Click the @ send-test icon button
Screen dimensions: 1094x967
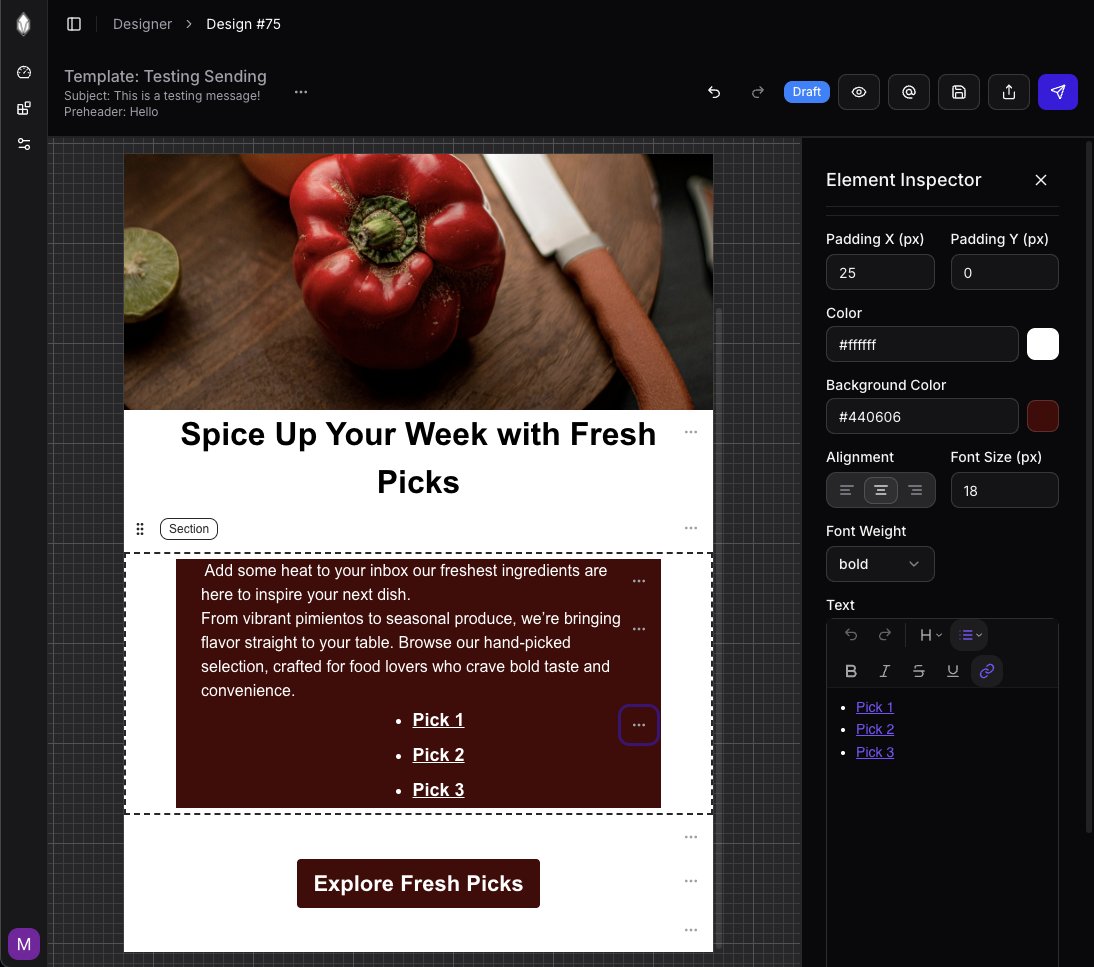click(x=908, y=92)
